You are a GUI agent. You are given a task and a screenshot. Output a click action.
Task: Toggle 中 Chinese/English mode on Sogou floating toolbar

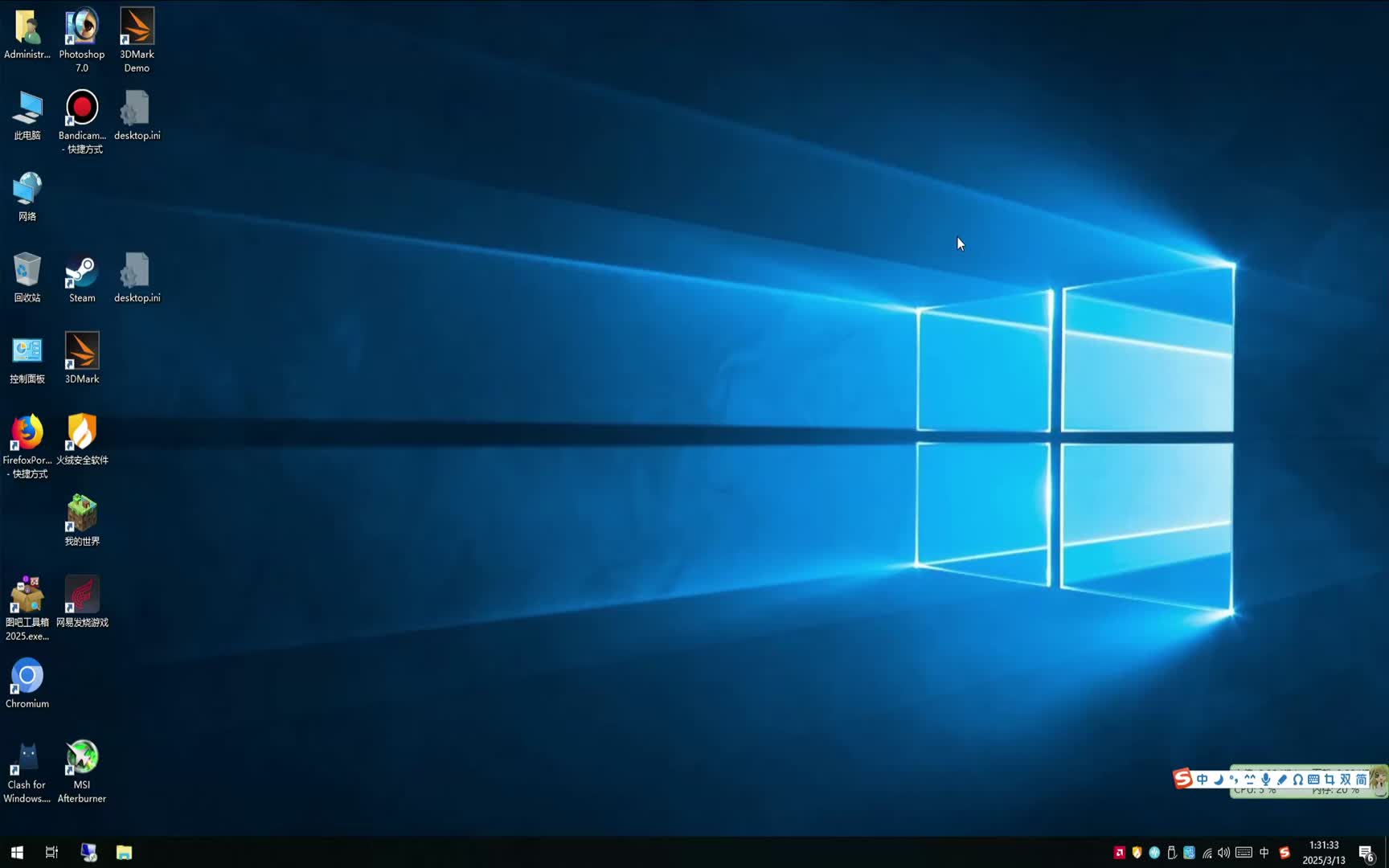point(1202,780)
